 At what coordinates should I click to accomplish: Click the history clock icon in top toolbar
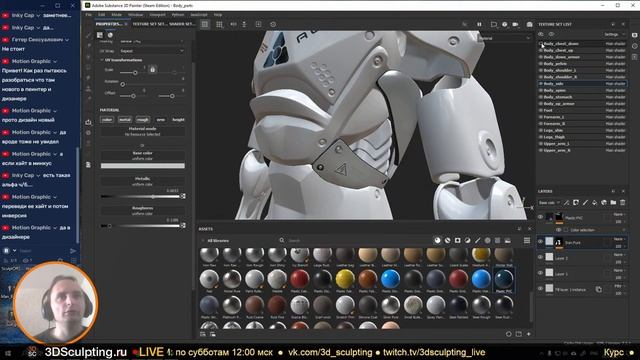point(273,24)
